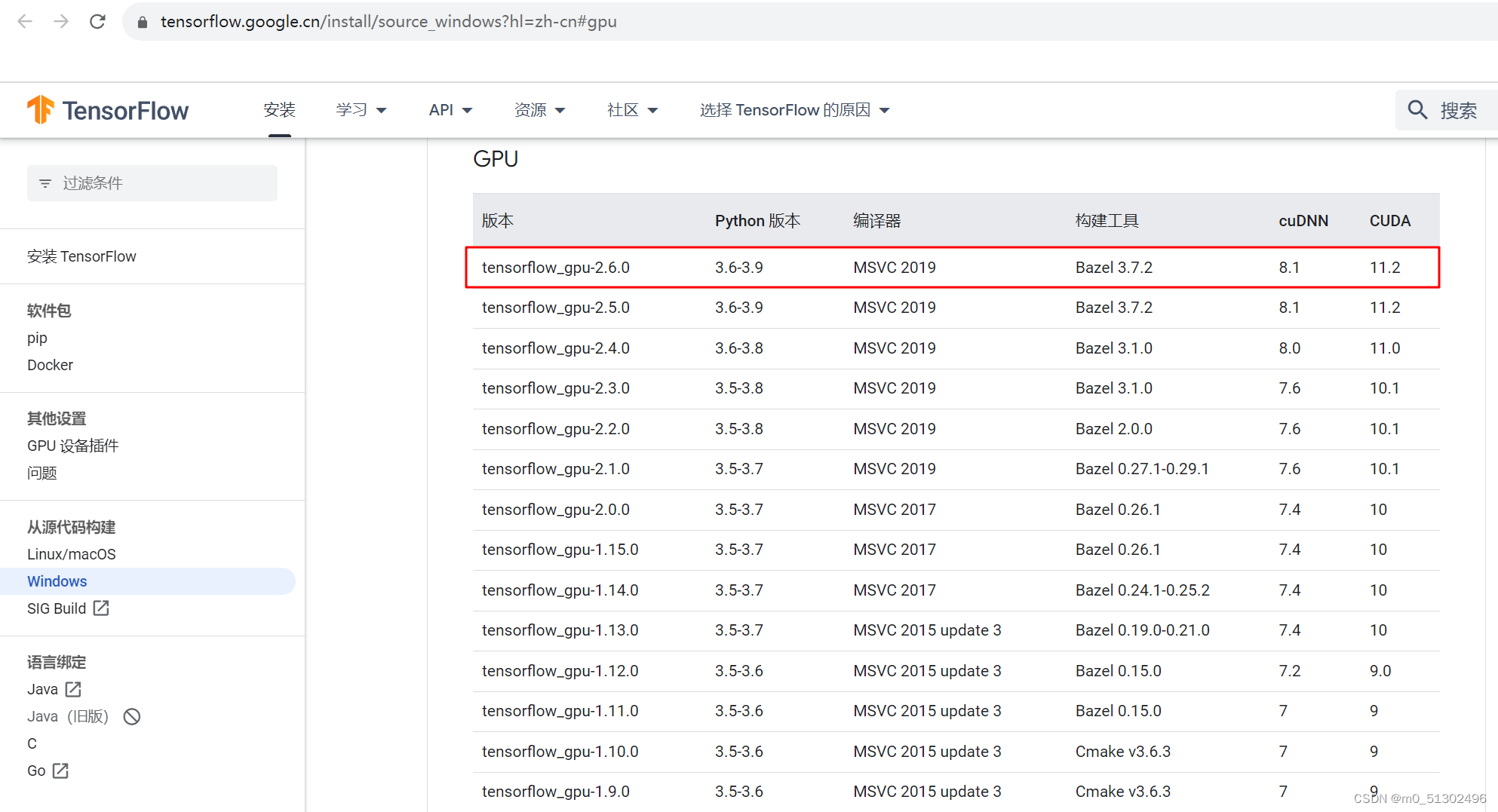Click CUDA 11.0 cell
This screenshot has width=1498, height=812.
[1384, 348]
